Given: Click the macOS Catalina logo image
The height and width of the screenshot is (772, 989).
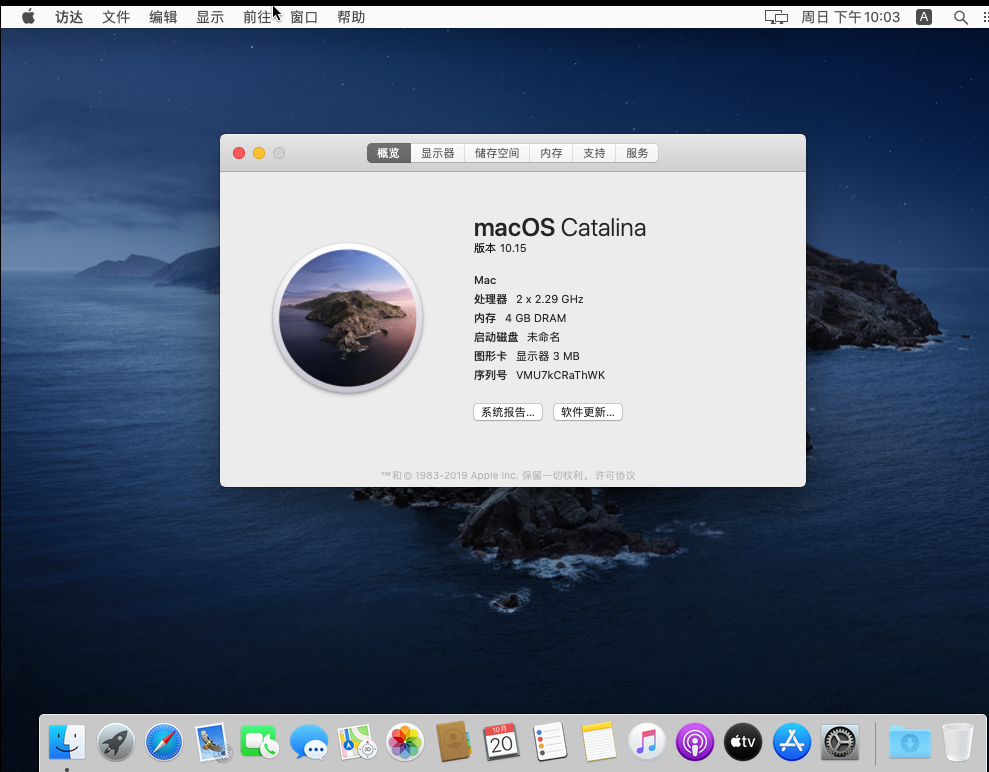Looking at the screenshot, I should tap(348, 318).
